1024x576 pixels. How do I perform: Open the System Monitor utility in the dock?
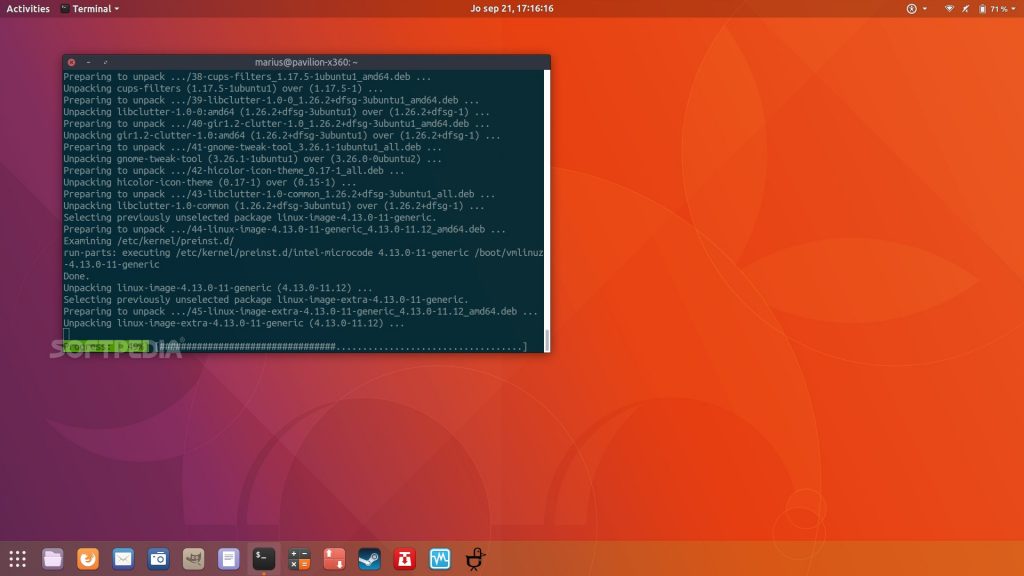(438, 558)
